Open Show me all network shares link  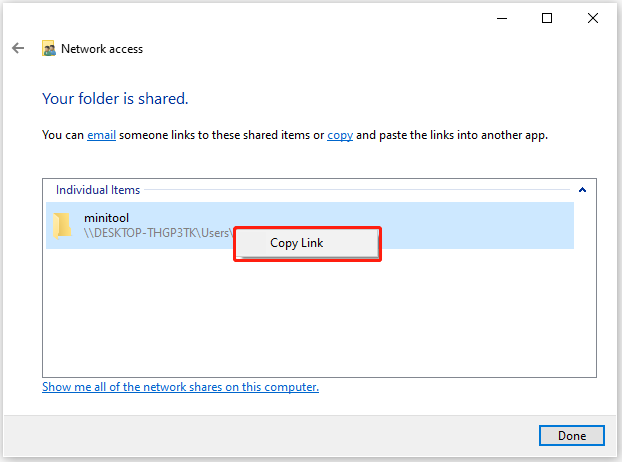[180, 387]
